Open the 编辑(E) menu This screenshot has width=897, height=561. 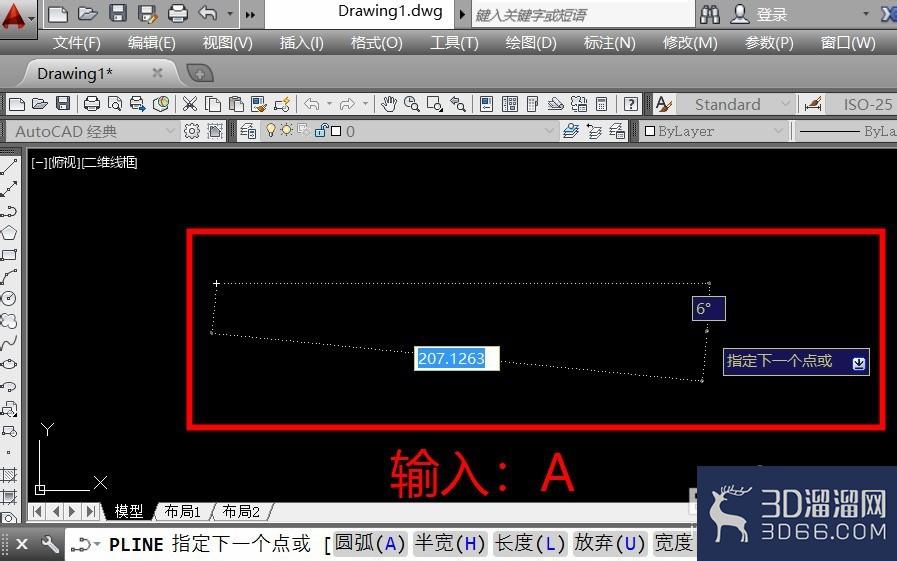[152, 43]
